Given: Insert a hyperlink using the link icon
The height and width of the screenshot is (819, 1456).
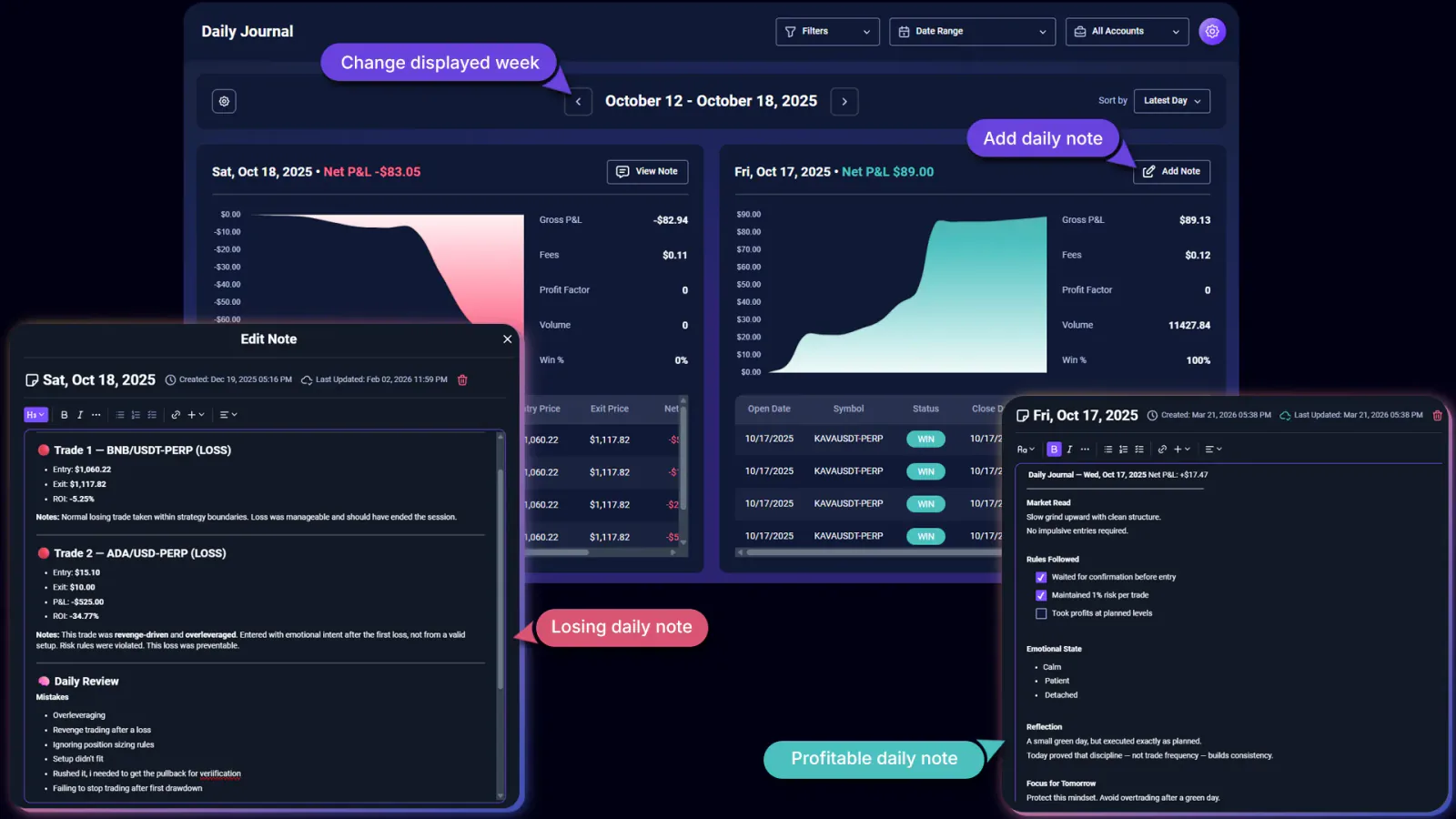Looking at the screenshot, I should (x=177, y=414).
